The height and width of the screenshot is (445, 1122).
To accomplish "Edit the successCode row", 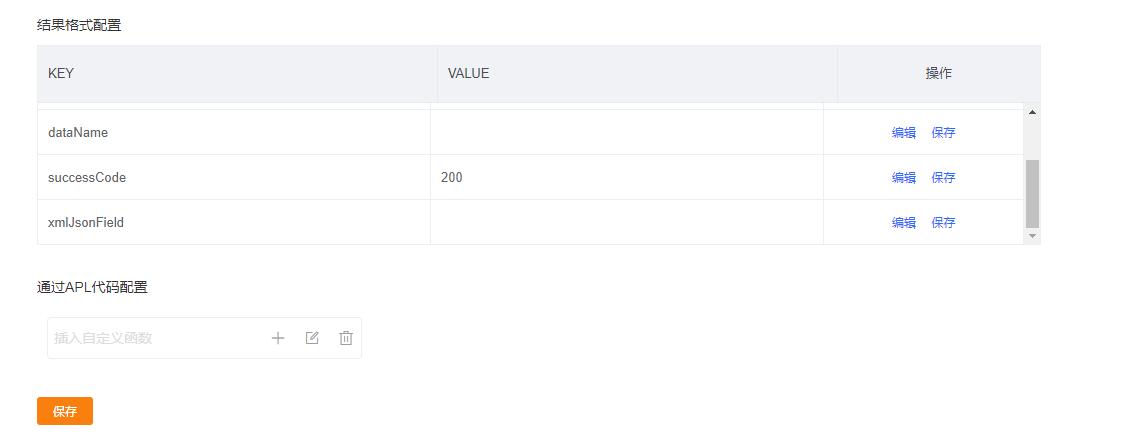I will [904, 177].
